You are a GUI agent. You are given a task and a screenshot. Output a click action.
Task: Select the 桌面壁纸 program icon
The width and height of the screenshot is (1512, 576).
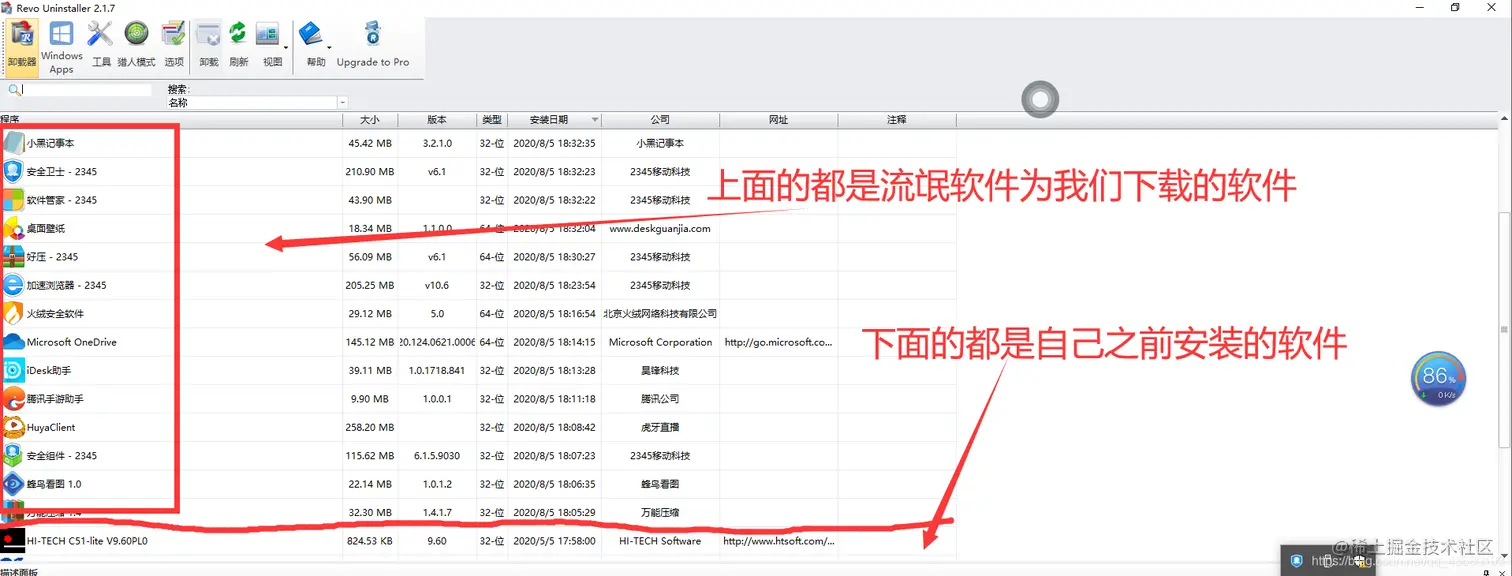pos(13,228)
